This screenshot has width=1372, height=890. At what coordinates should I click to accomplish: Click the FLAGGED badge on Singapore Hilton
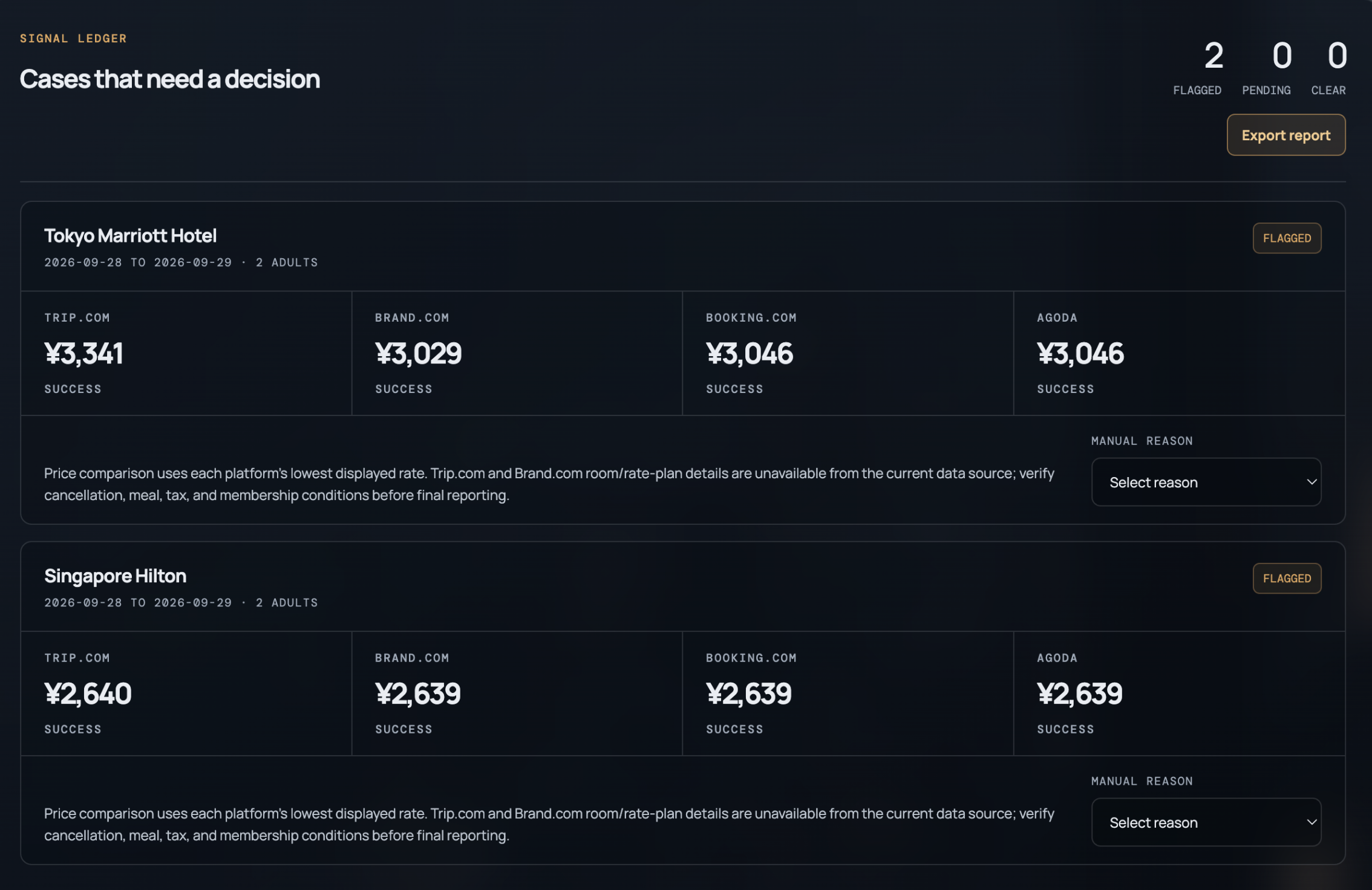1287,579
